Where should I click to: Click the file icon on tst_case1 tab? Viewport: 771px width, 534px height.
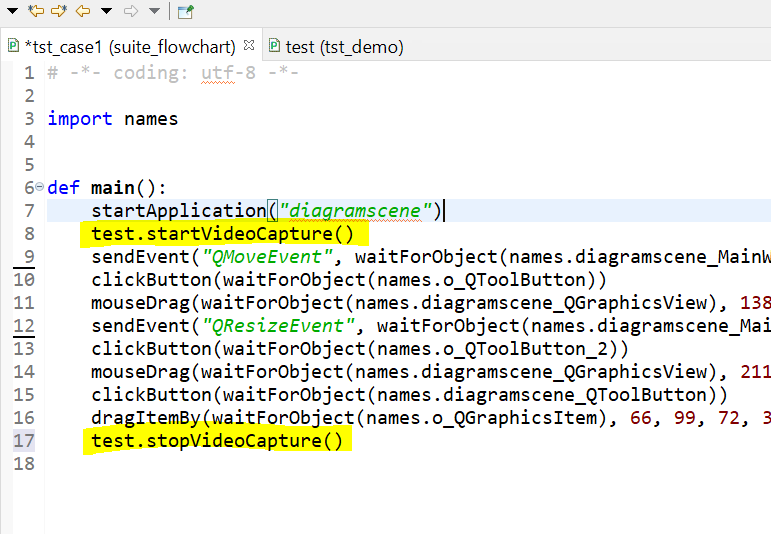pyautogui.click(x=13, y=47)
